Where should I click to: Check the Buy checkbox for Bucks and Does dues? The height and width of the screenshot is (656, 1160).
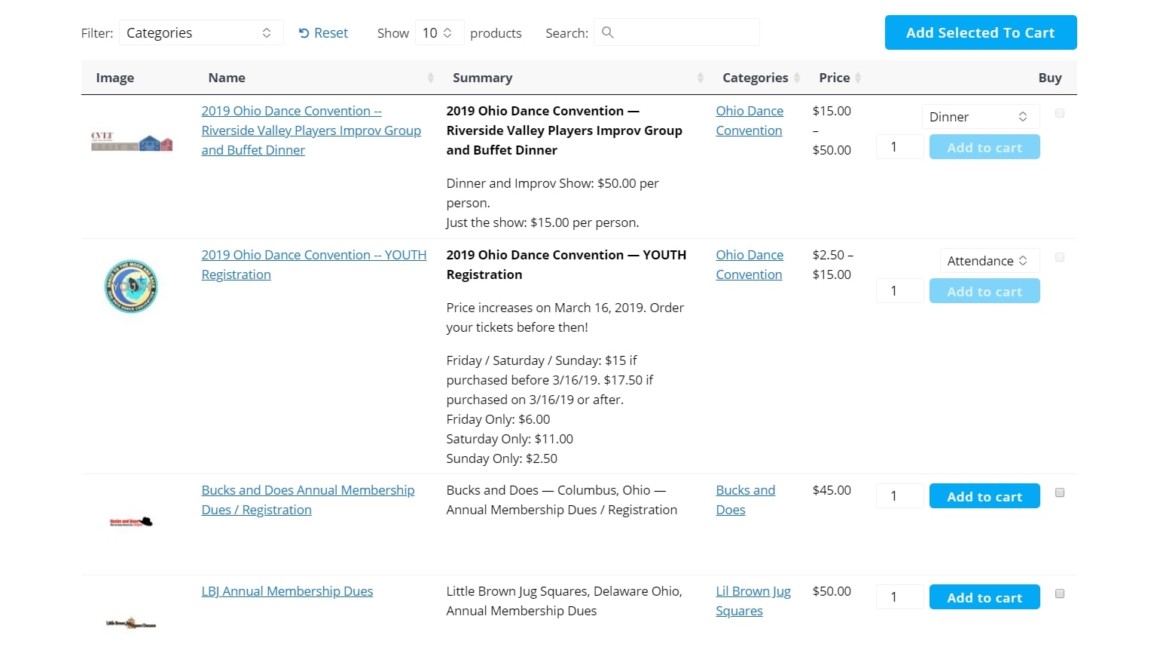[x=1059, y=492]
